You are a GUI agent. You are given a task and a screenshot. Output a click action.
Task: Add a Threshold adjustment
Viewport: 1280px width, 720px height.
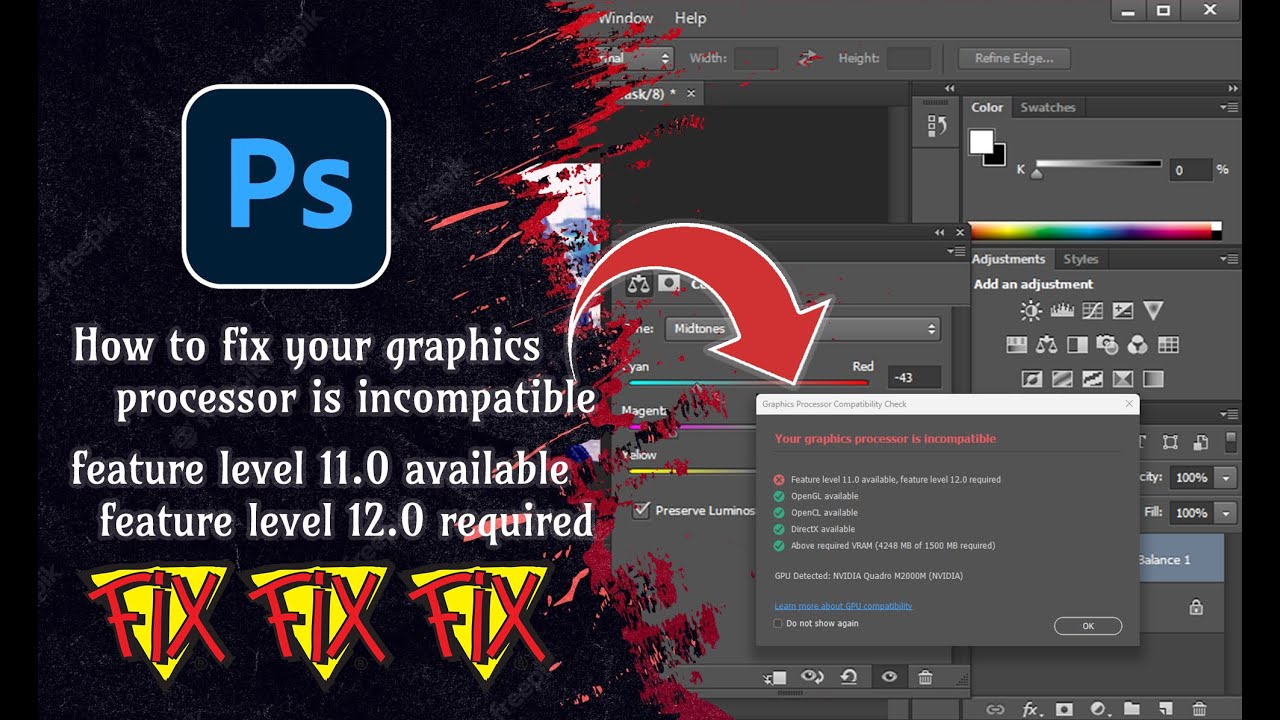1093,379
